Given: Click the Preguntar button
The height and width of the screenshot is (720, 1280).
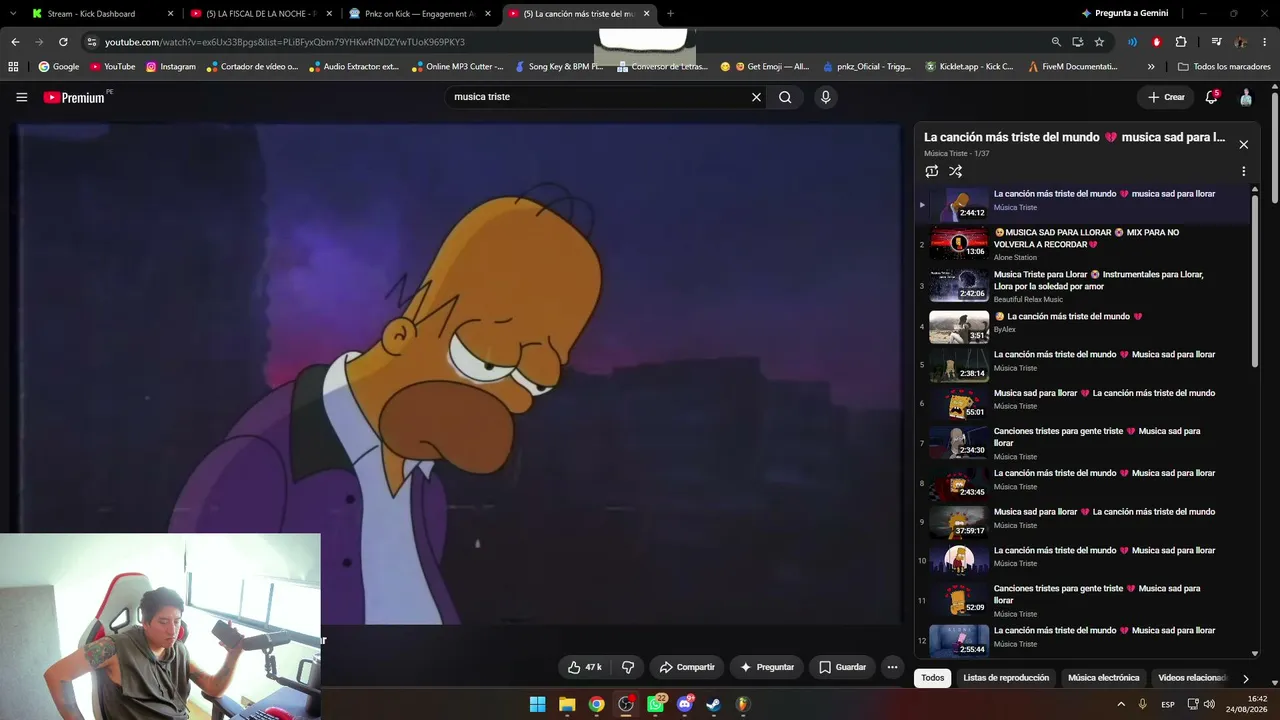Looking at the screenshot, I should [x=766, y=667].
